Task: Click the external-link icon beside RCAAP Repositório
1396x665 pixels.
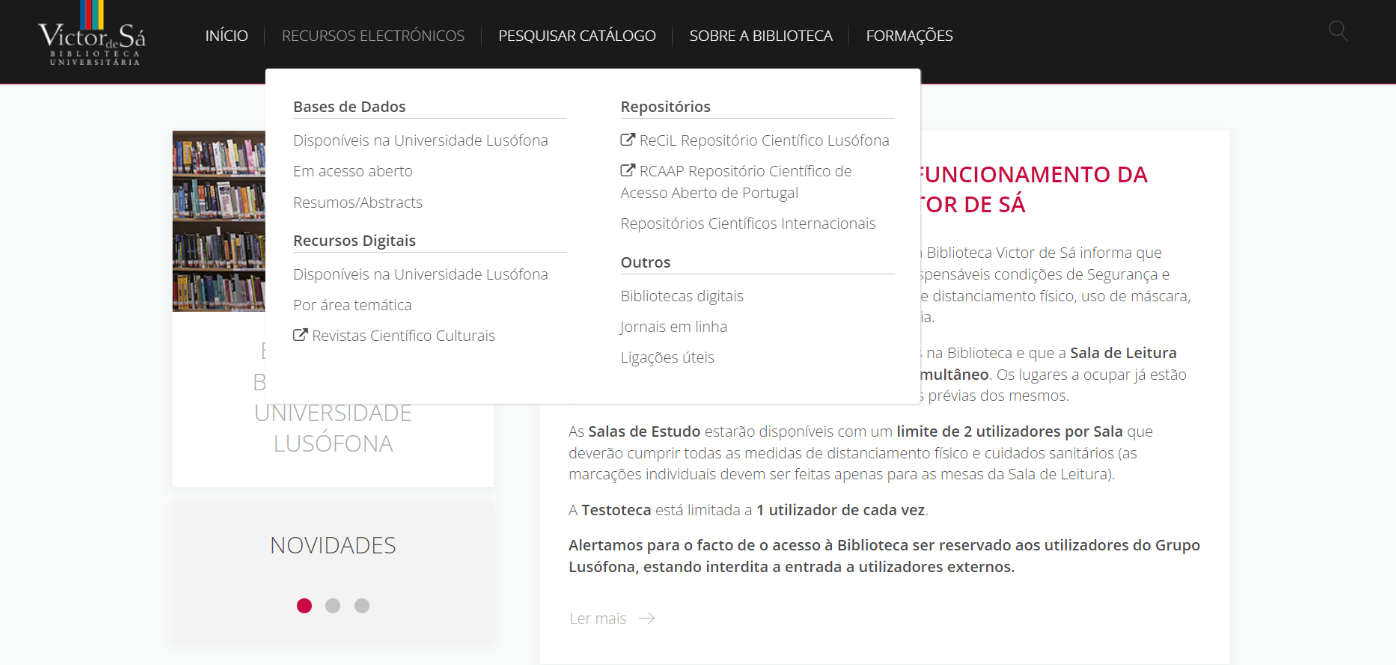Action: 628,171
